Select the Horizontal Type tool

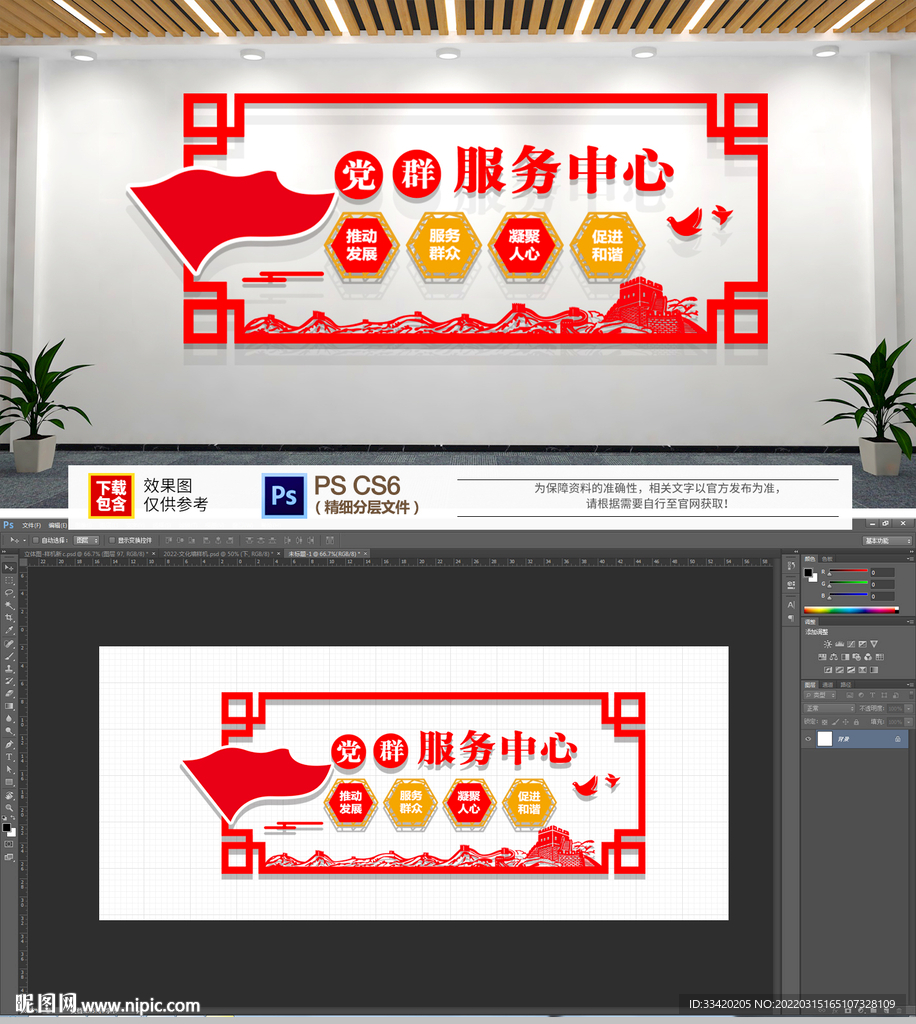[x=9, y=757]
